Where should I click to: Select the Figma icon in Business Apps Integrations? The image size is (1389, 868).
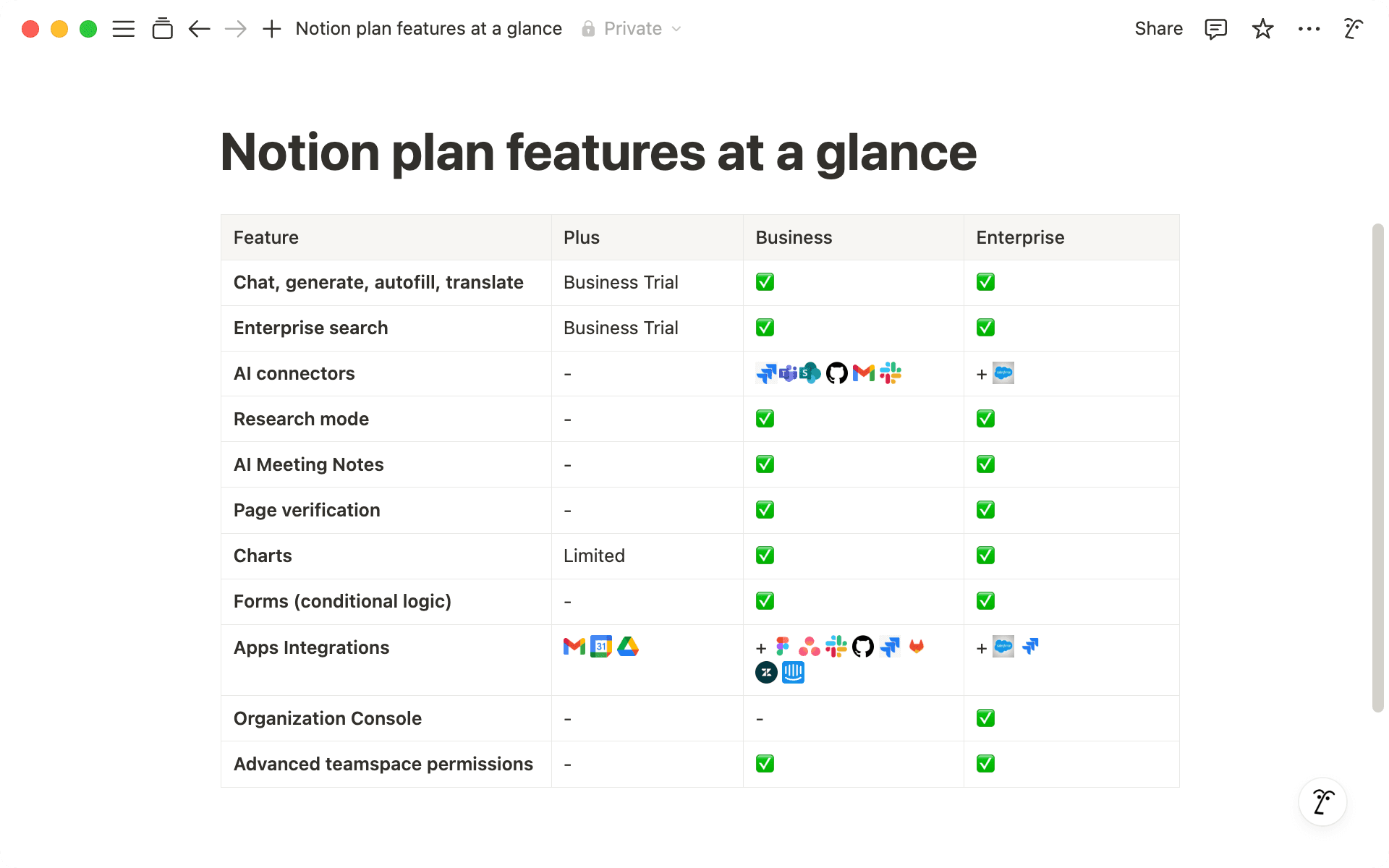[x=783, y=646]
